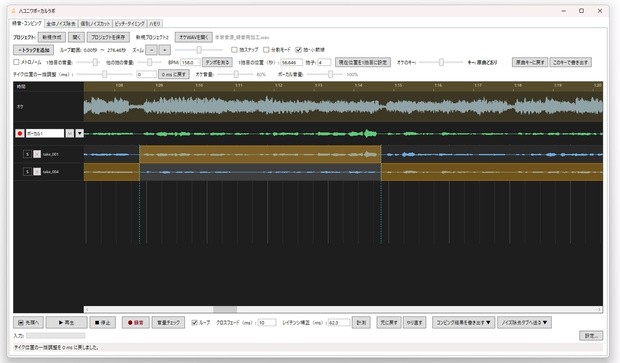Image resolution: width=620 pixels, height=363 pixels.
Task: Switch to the 個別ノイズカット tab
Action: [95, 24]
